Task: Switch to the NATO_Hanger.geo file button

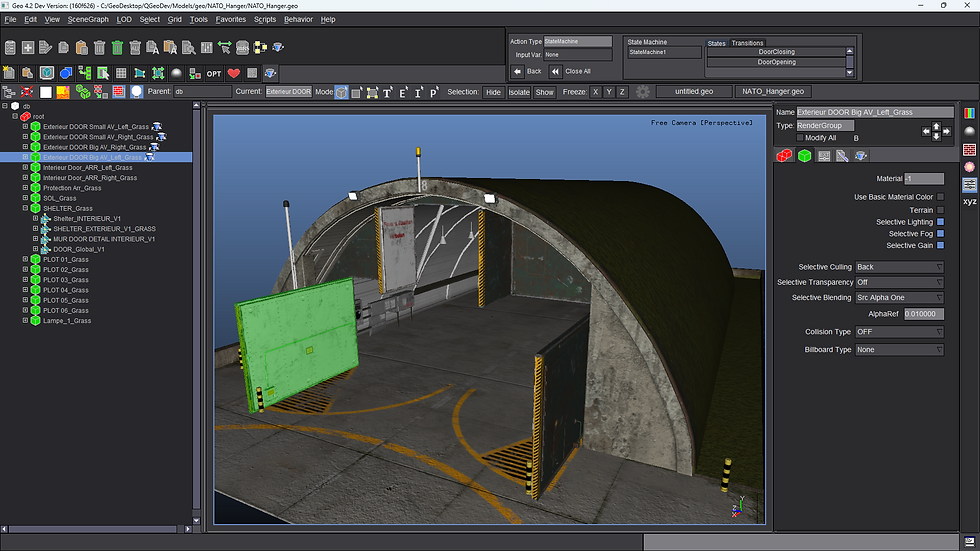Action: tap(773, 91)
